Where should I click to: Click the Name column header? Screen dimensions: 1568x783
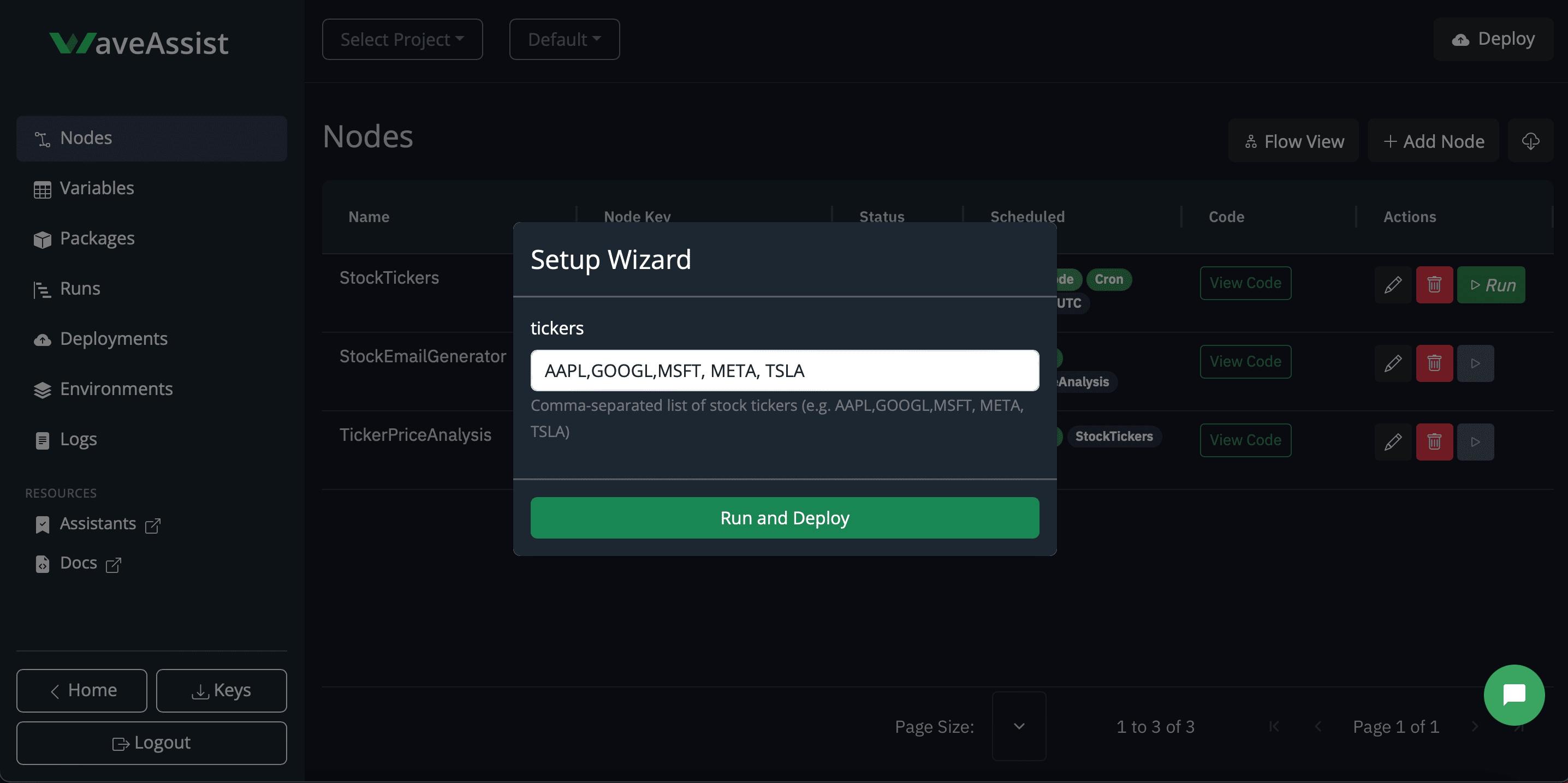pos(369,217)
